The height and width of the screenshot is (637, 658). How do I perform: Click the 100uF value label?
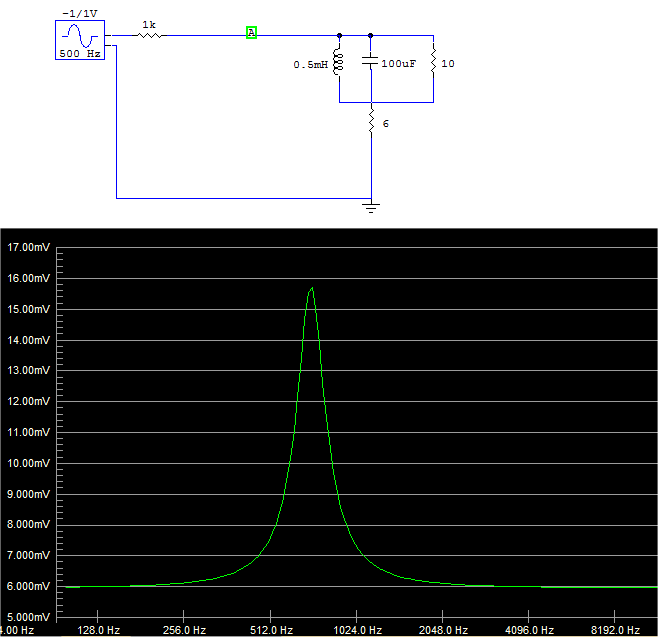coord(398,64)
